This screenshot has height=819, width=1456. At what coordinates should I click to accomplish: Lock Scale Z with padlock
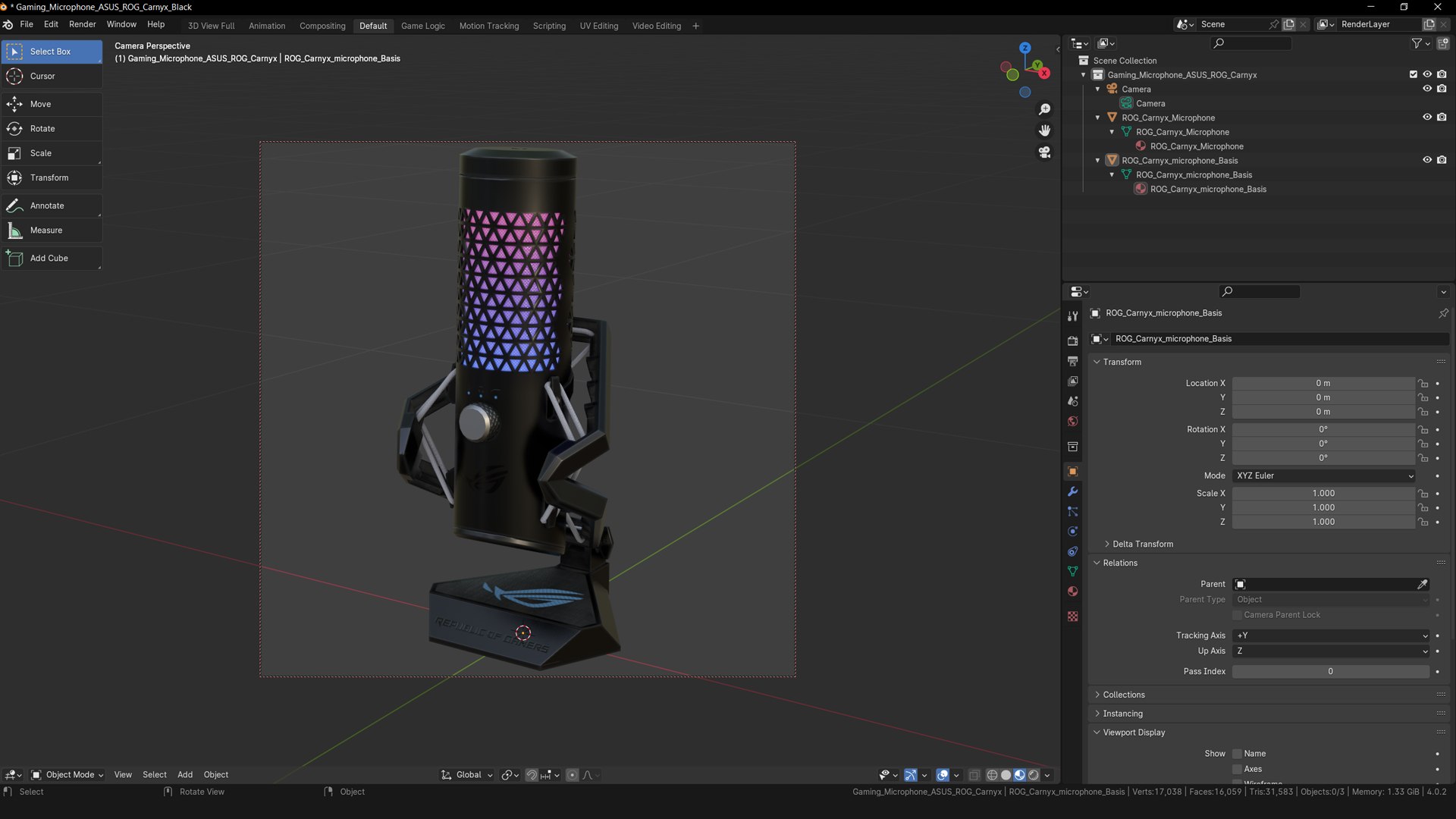click(x=1423, y=522)
